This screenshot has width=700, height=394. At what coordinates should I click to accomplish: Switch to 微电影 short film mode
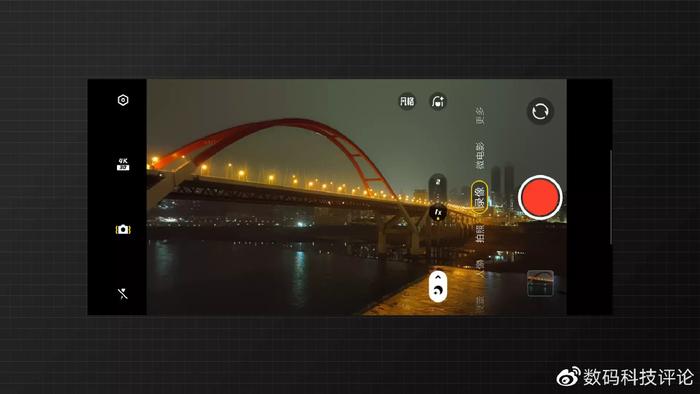[x=480, y=155]
